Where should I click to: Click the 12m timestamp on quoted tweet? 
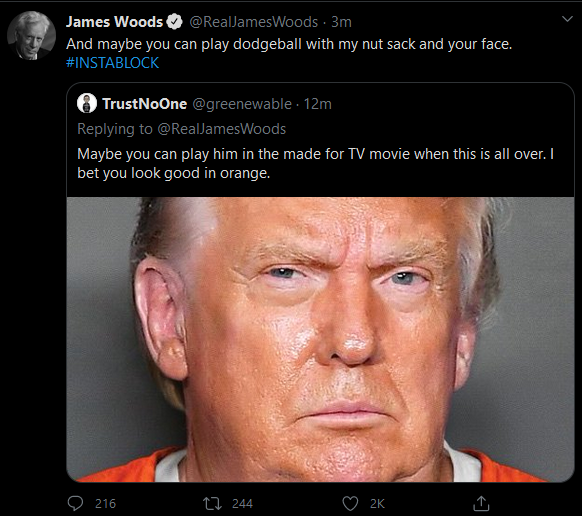click(317, 104)
